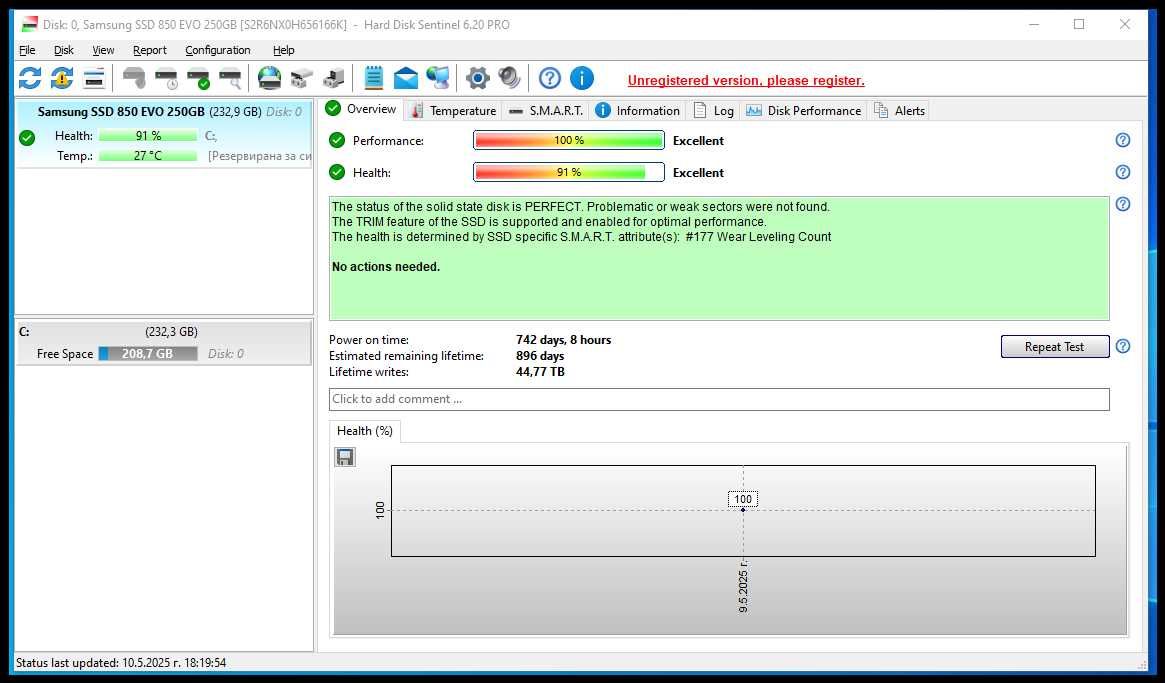
Task: Select the Health (%) graph tab
Action: 365,431
